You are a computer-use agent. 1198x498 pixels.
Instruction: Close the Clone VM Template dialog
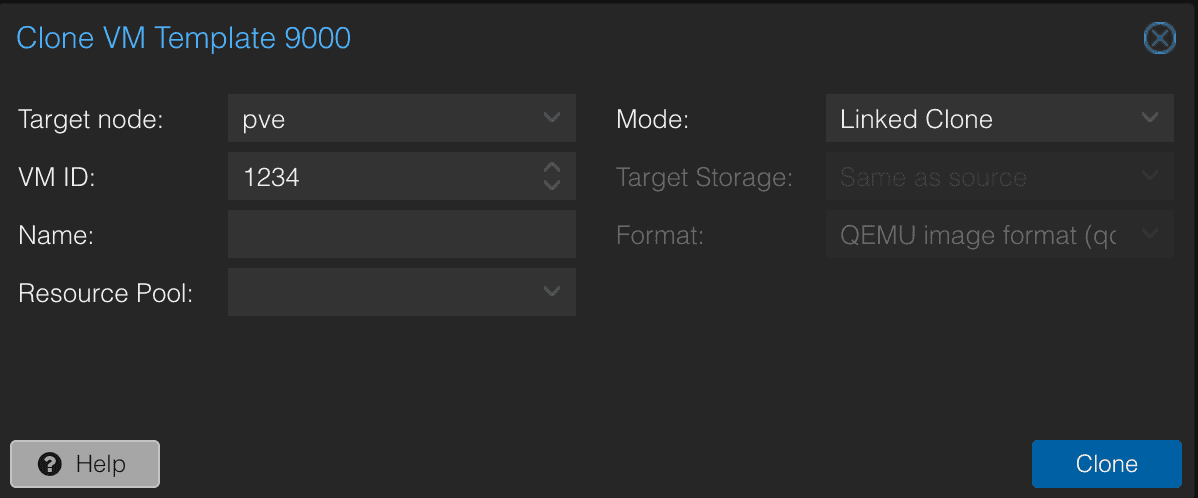click(1159, 39)
